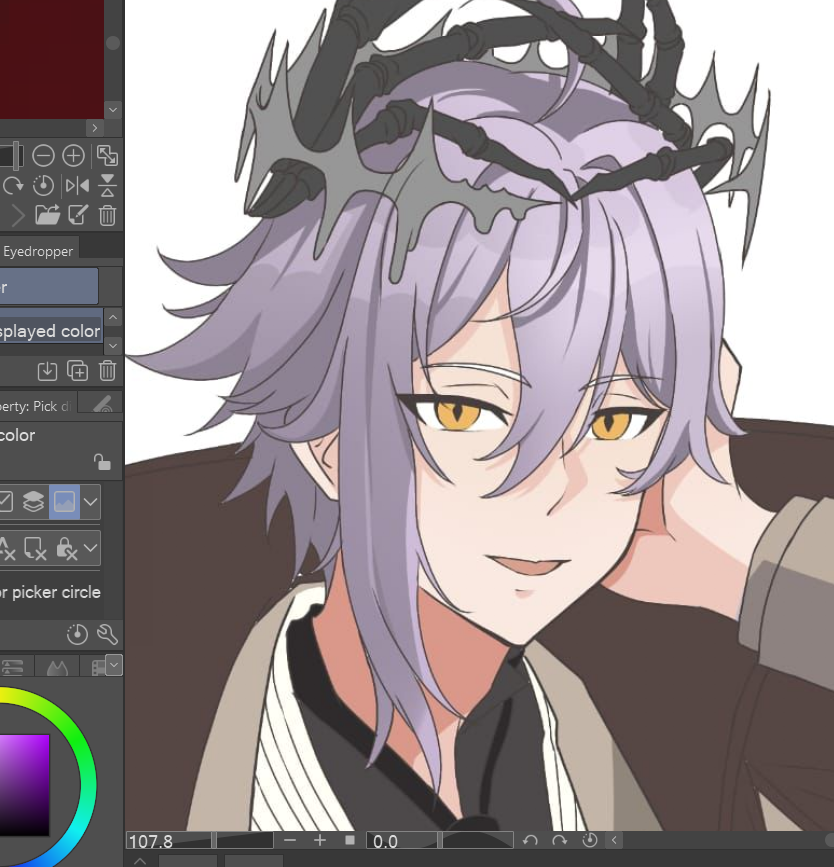This screenshot has width=834, height=867.
Task: Open the folder icon below Navigator
Action: 47,215
